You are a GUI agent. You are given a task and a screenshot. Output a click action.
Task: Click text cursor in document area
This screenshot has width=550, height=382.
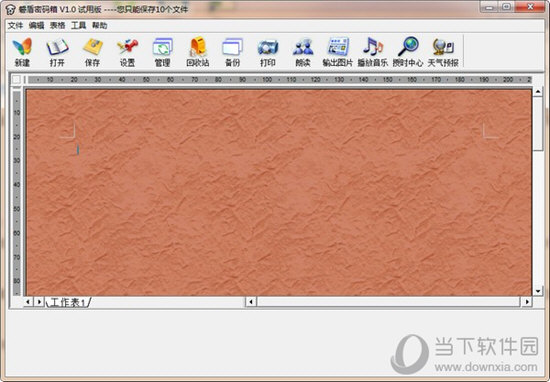click(x=78, y=150)
